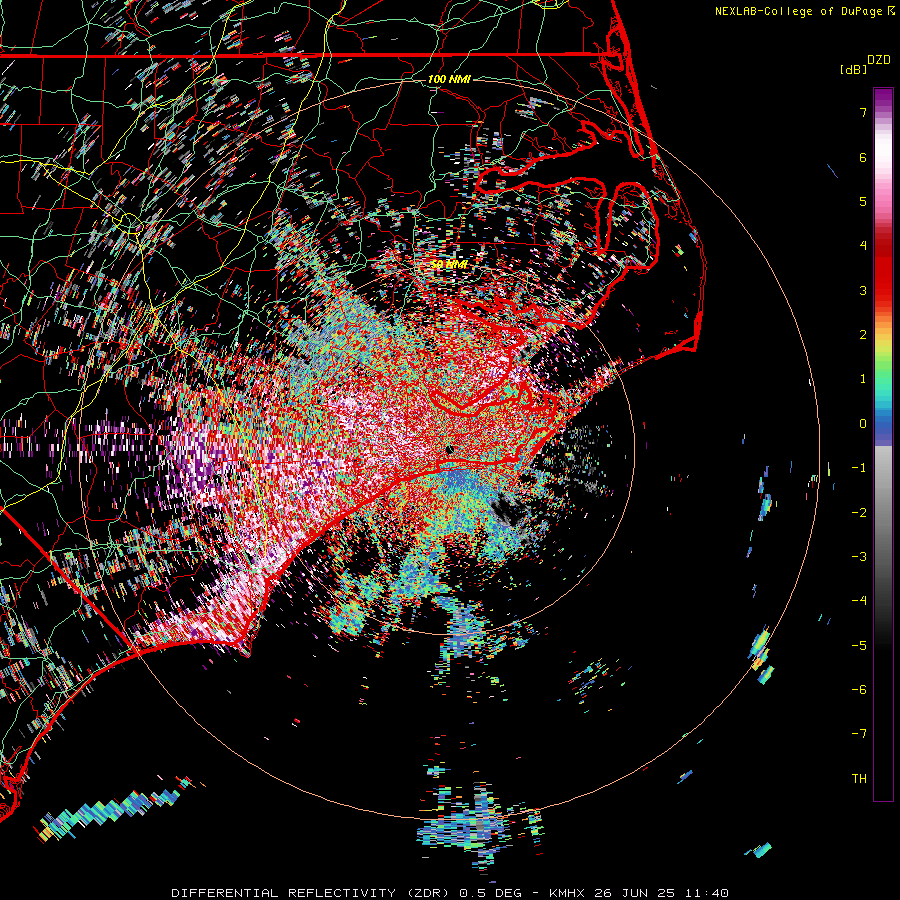Click the black radar site dot at center

click(450, 450)
